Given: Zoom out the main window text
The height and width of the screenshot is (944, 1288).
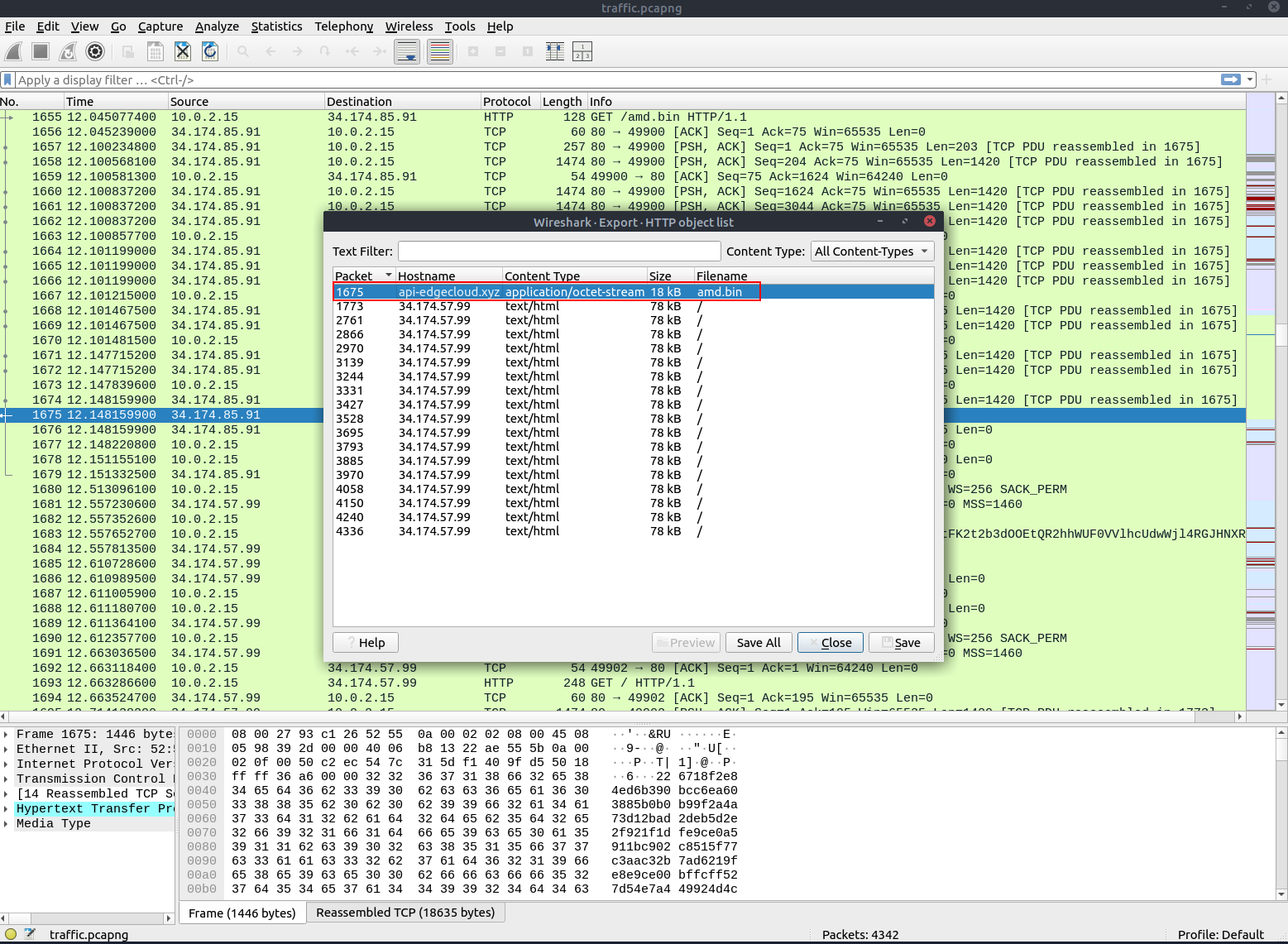Looking at the screenshot, I should click(x=500, y=51).
